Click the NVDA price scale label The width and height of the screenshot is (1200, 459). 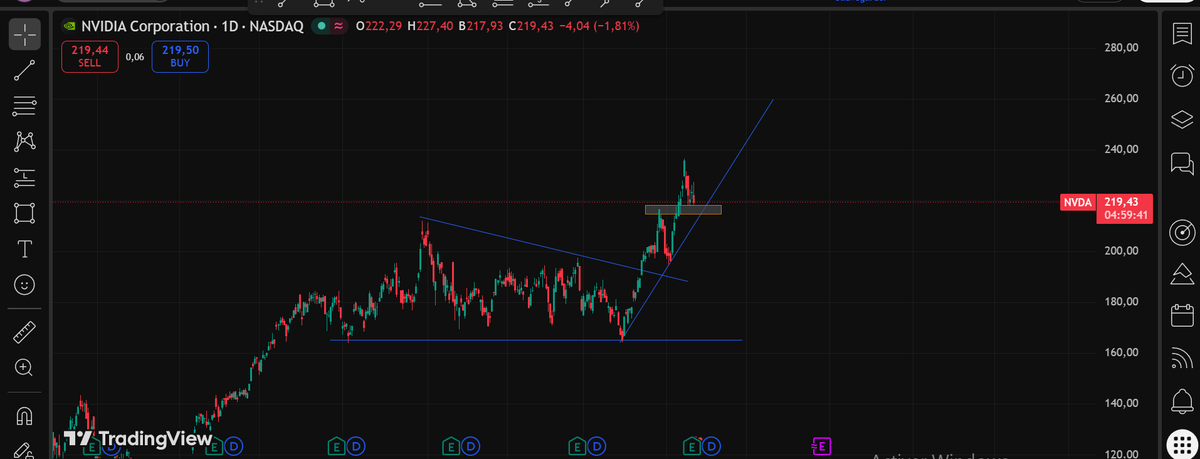coord(1077,202)
